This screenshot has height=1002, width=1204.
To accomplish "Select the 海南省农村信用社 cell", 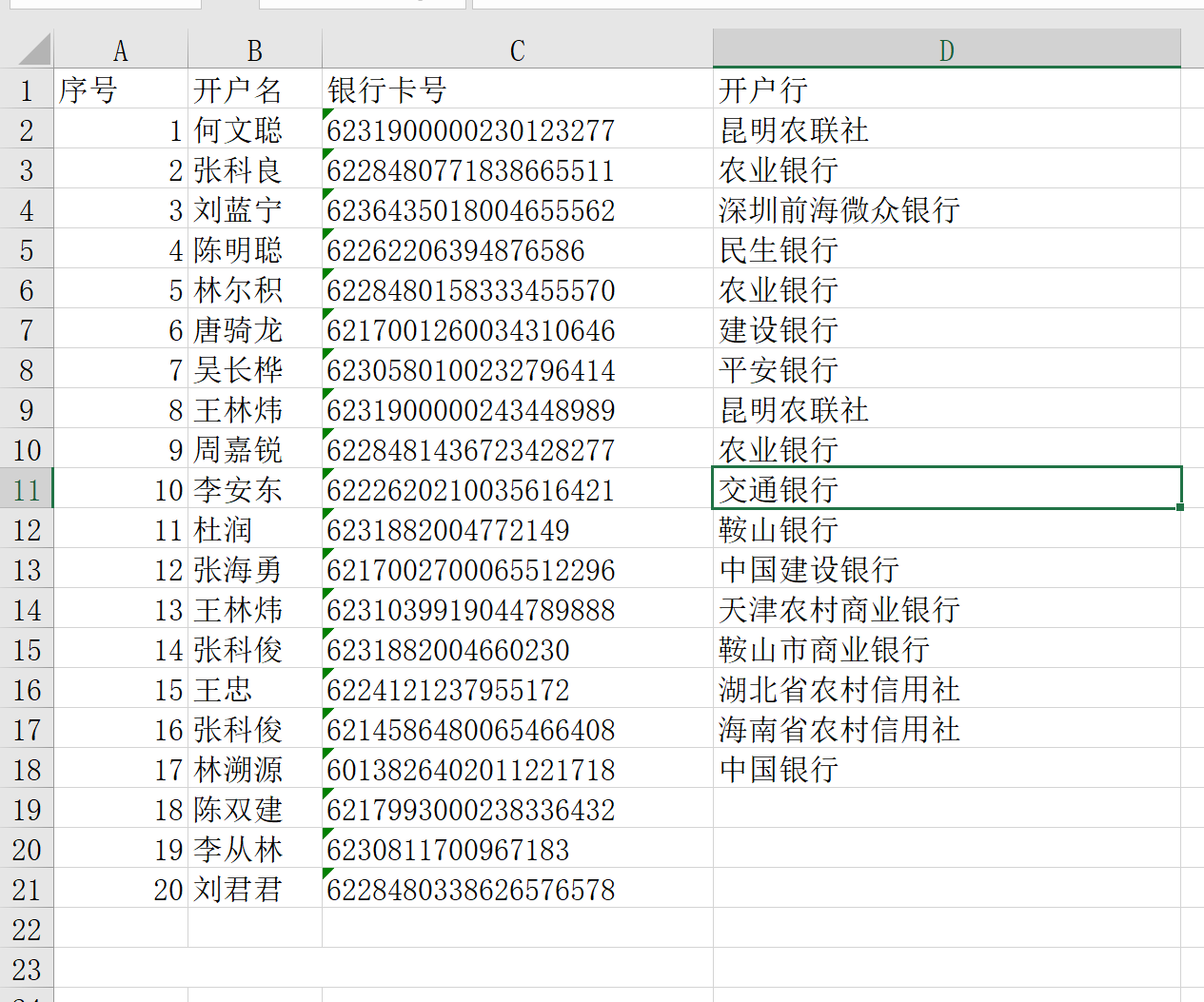I will [946, 730].
